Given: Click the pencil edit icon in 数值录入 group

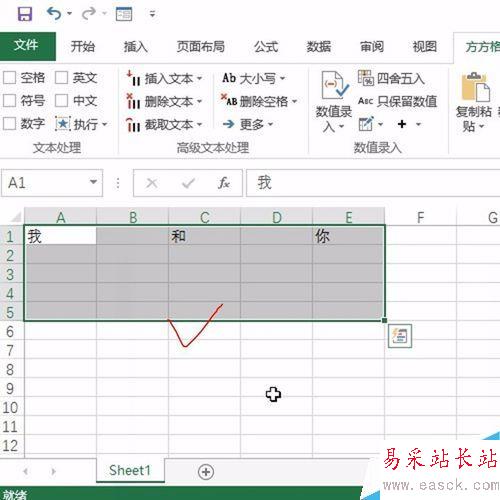Looking at the screenshot, I should tap(366, 124).
